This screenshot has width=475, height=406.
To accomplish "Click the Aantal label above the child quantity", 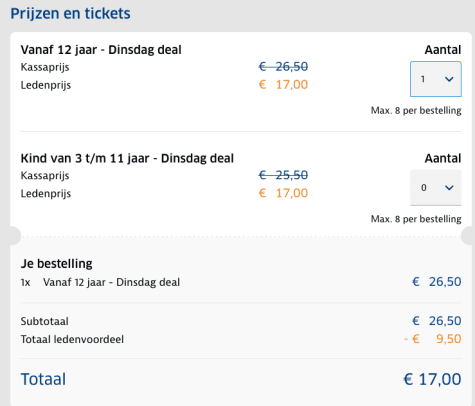I will [443, 158].
